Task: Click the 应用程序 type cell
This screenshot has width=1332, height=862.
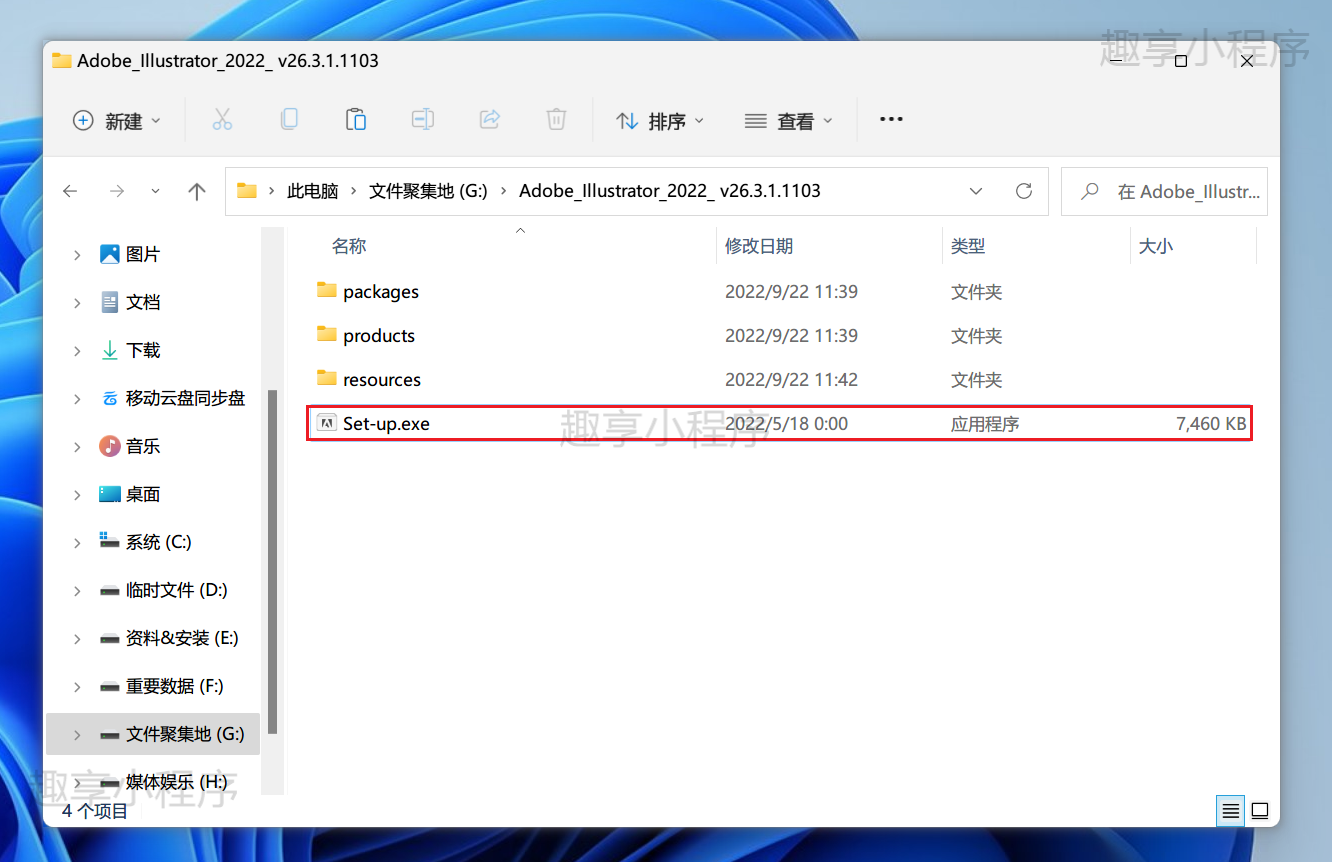Action: tap(985, 424)
